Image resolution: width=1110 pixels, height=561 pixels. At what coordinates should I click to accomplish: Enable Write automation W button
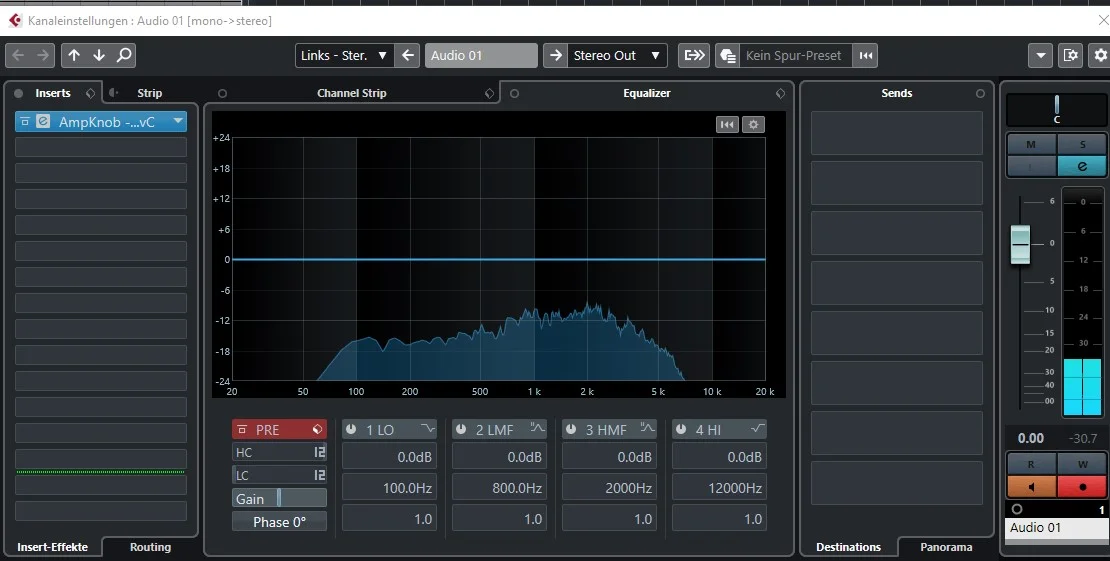1082,464
